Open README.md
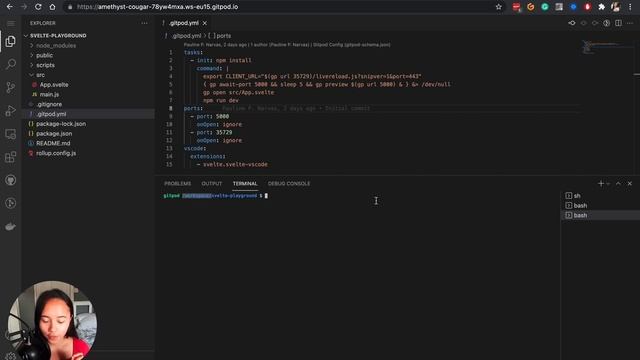 [89, 143]
